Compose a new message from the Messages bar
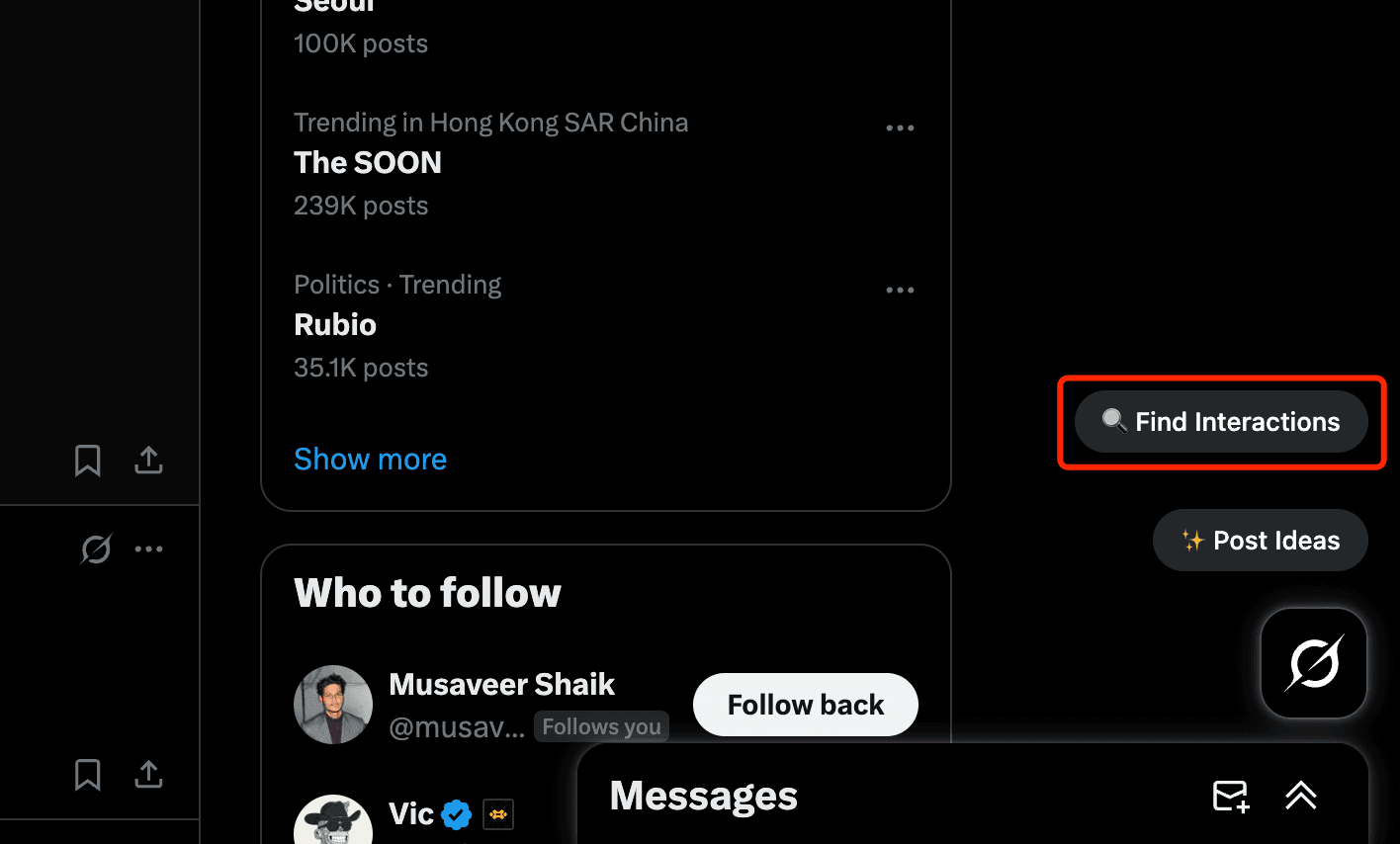Viewport: 1400px width, 844px height. click(1231, 796)
